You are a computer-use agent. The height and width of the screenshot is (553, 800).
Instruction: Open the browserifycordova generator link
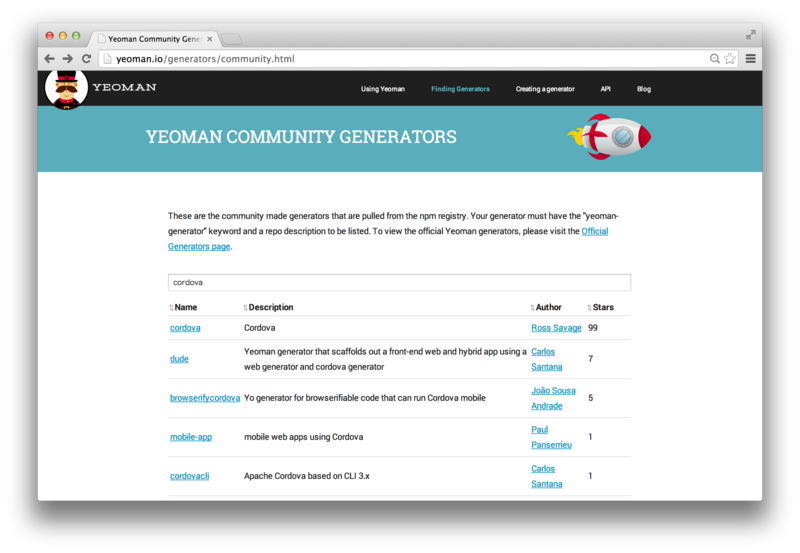(205, 398)
